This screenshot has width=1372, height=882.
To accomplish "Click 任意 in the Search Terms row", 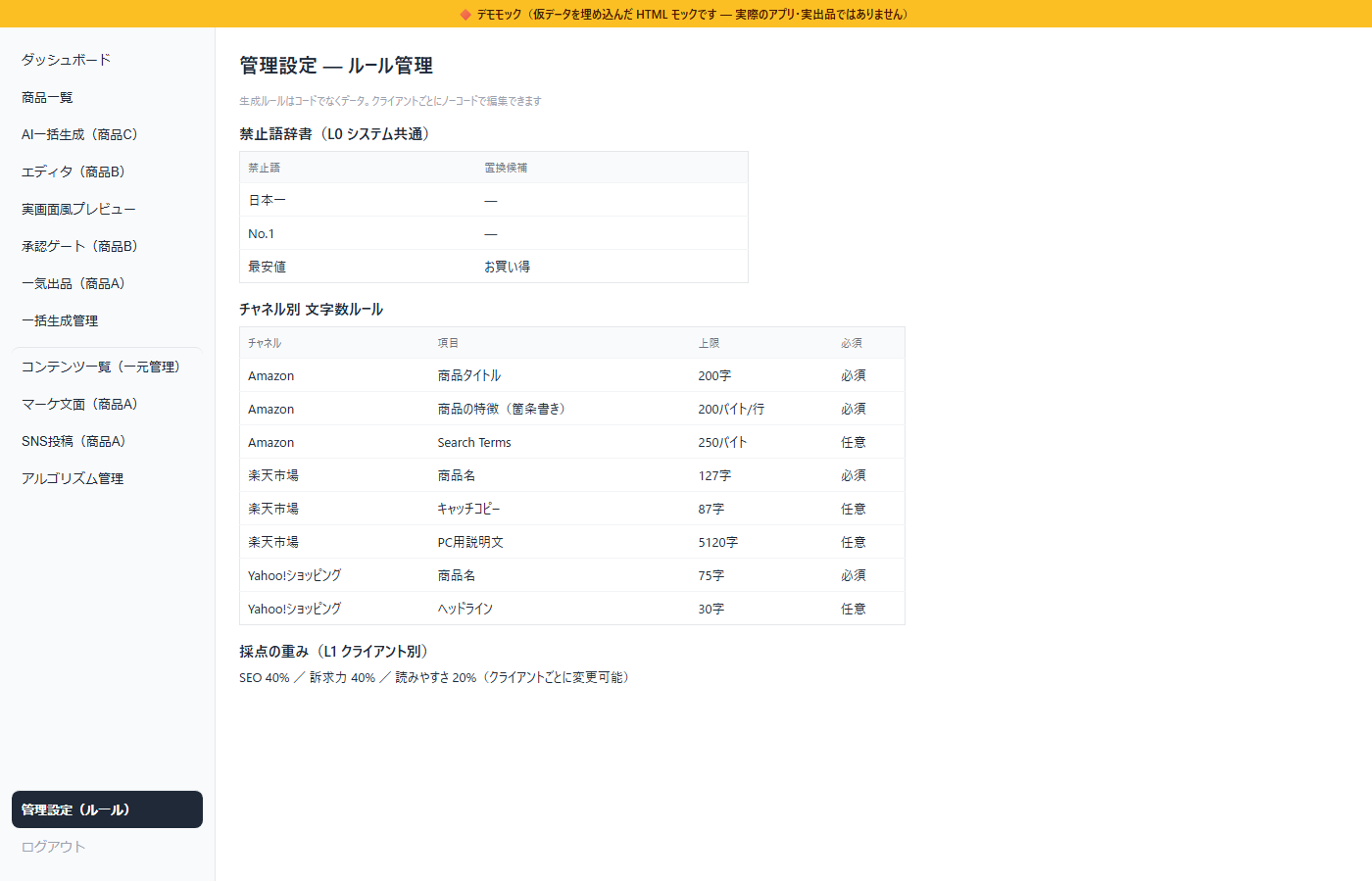I will pos(854,442).
